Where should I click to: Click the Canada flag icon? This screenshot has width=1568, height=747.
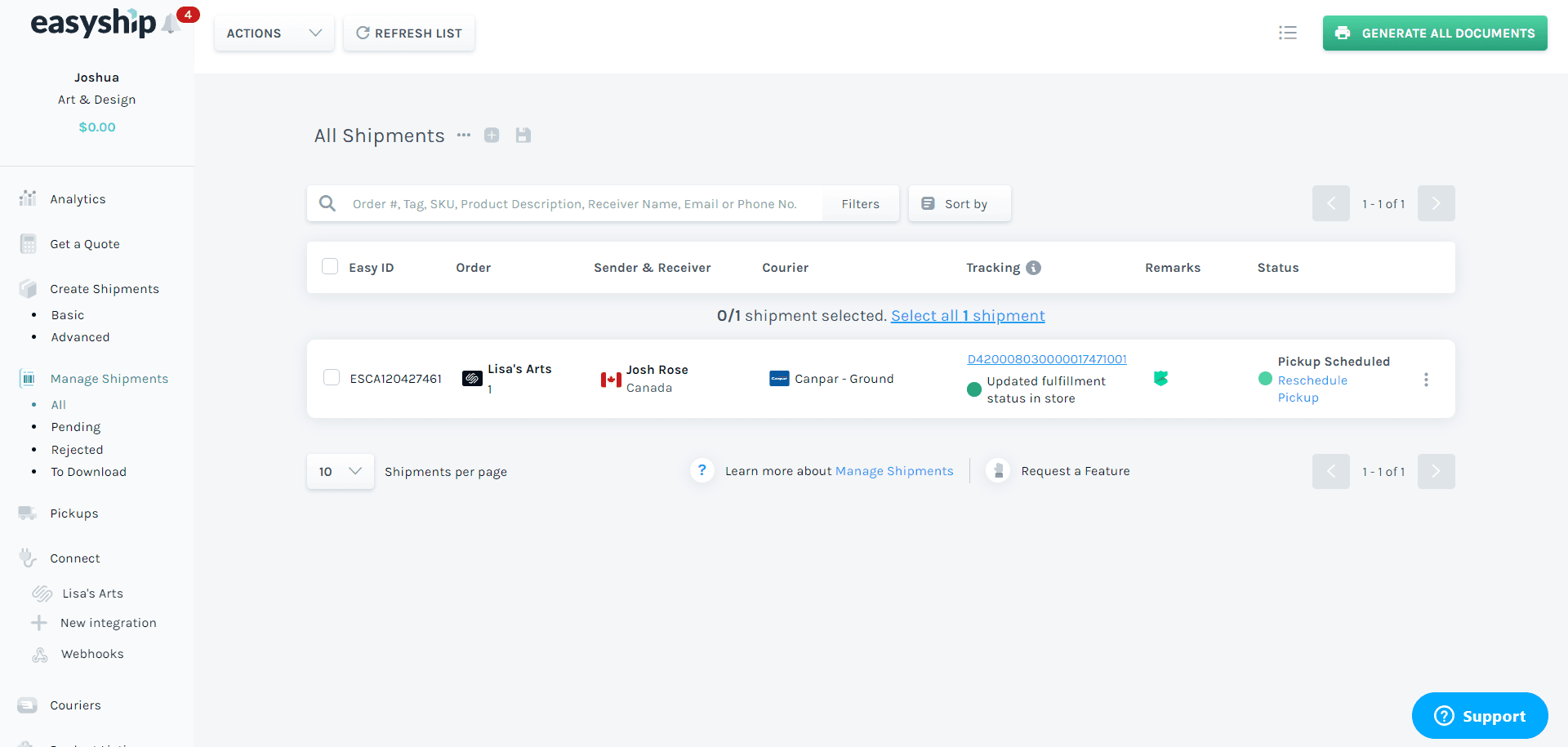click(x=611, y=380)
